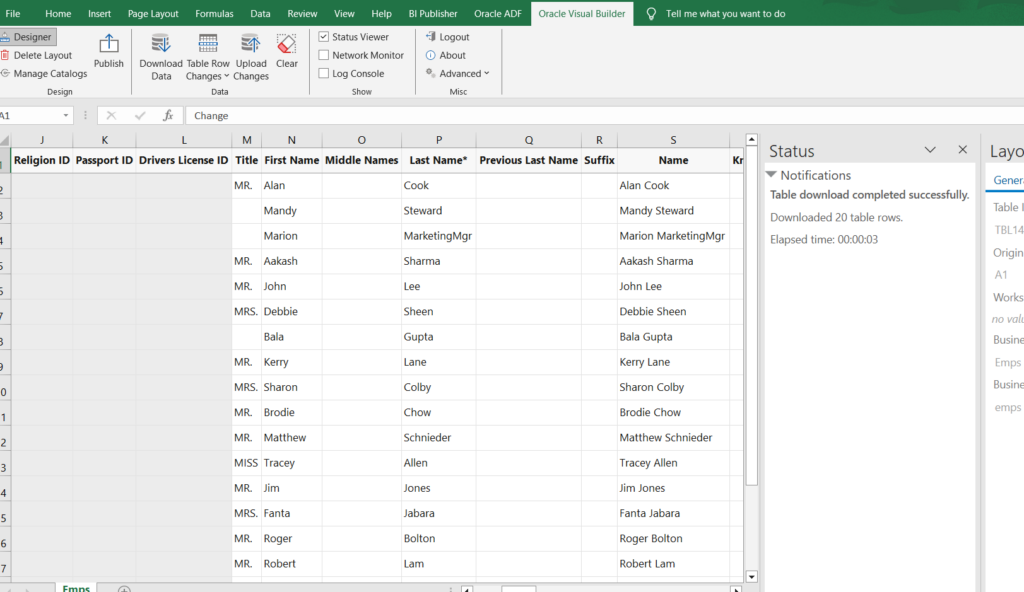
Task: Click the Upload Changes icon
Action: (251, 45)
